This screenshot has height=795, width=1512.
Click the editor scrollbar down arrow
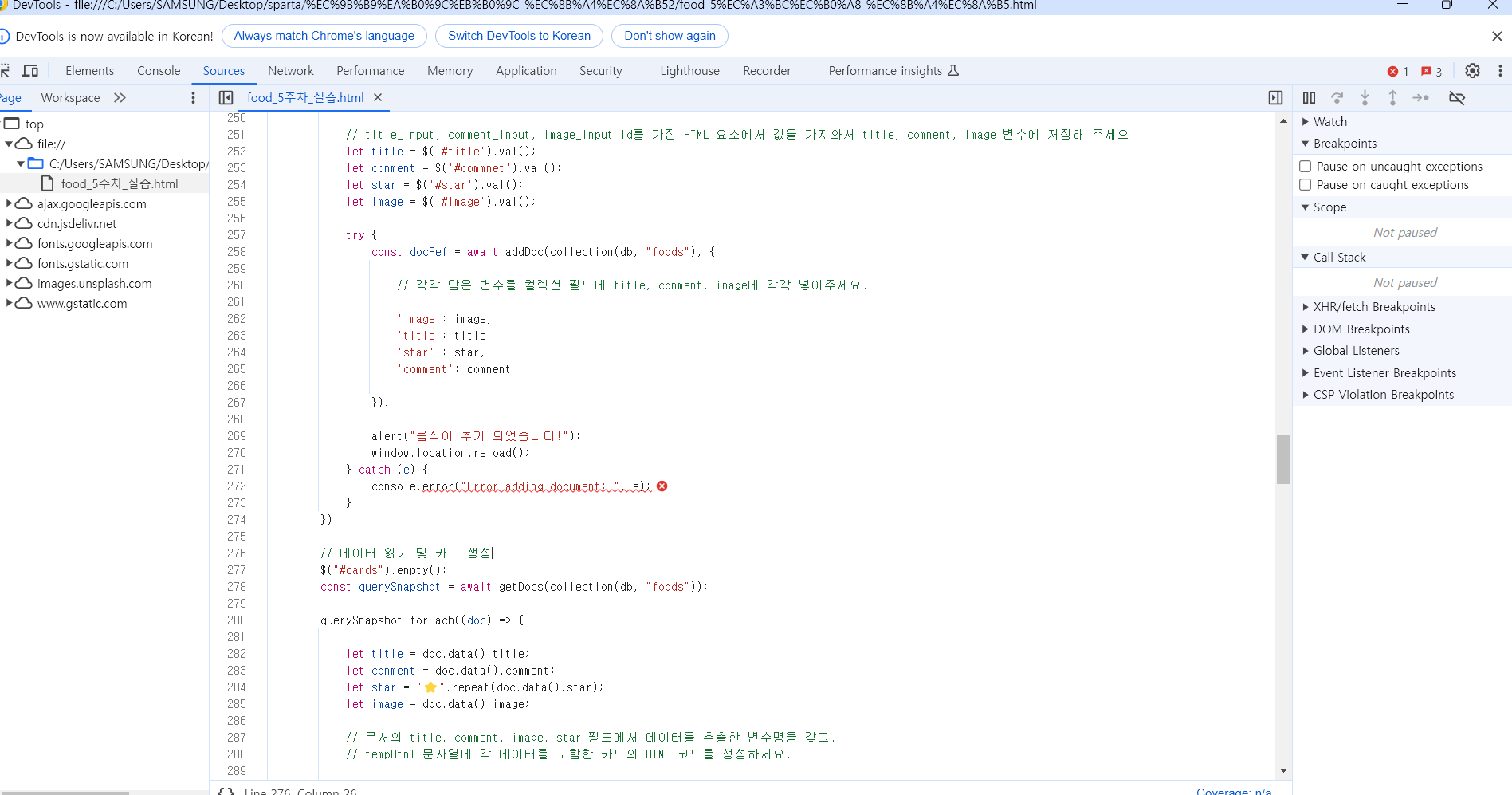pyautogui.click(x=1283, y=770)
